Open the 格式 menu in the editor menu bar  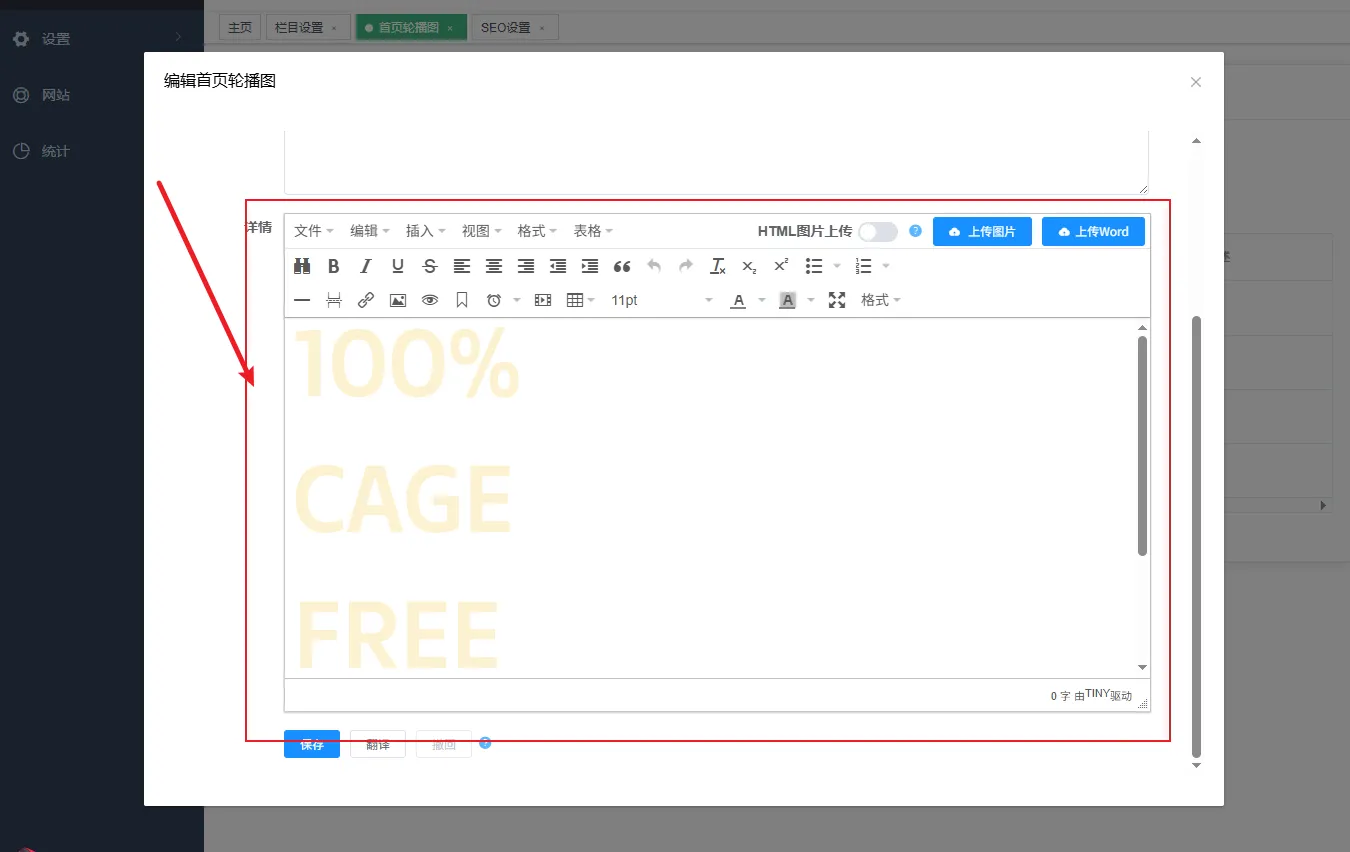coord(538,231)
